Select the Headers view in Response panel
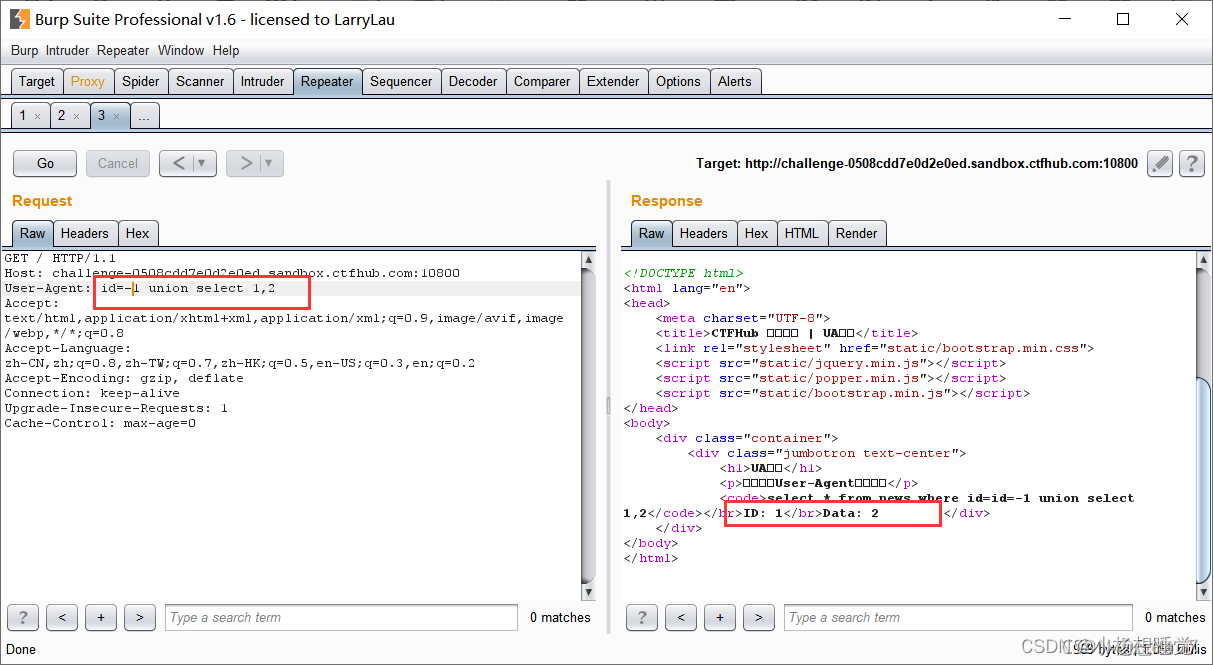The image size is (1213, 665). pos(704,233)
